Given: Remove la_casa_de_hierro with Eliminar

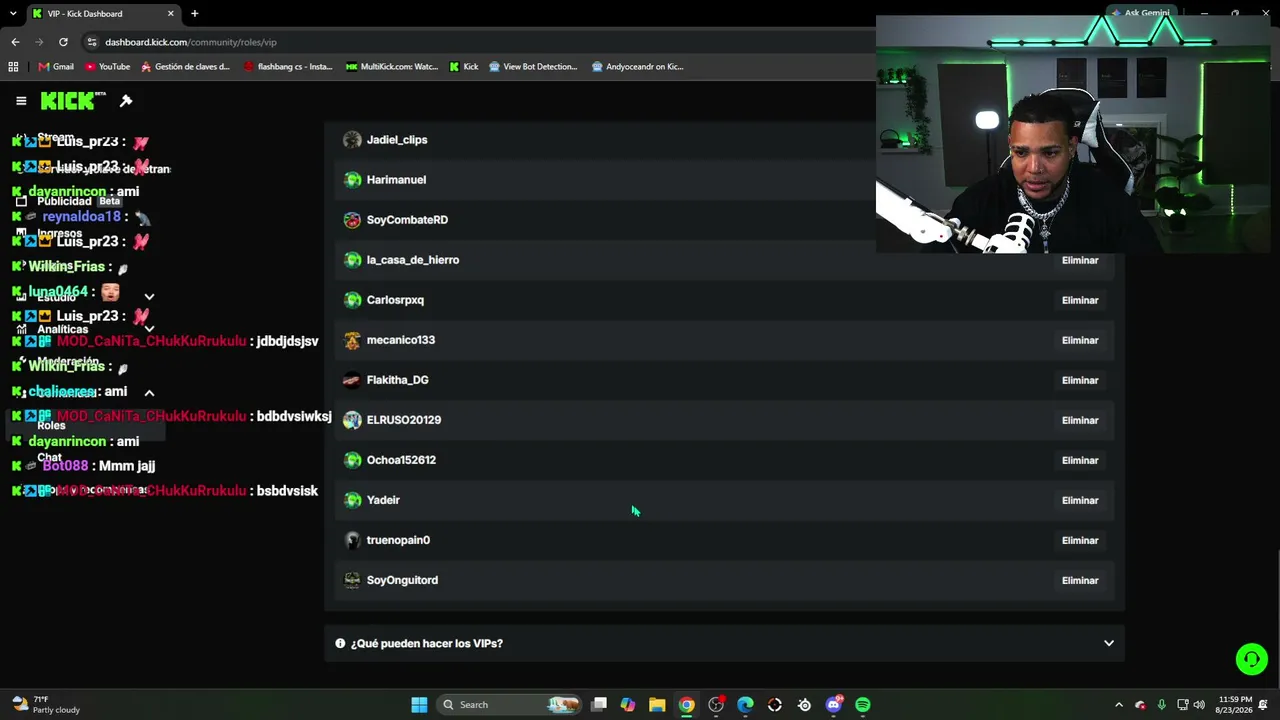Looking at the screenshot, I should tap(1080, 260).
